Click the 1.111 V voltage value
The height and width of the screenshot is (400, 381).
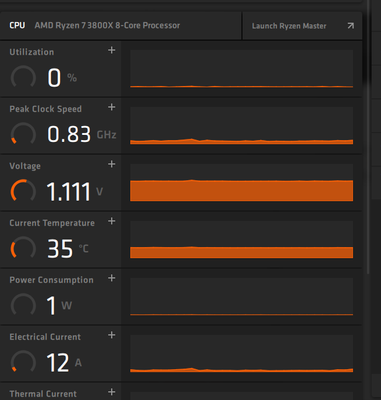pyautogui.click(x=75, y=192)
